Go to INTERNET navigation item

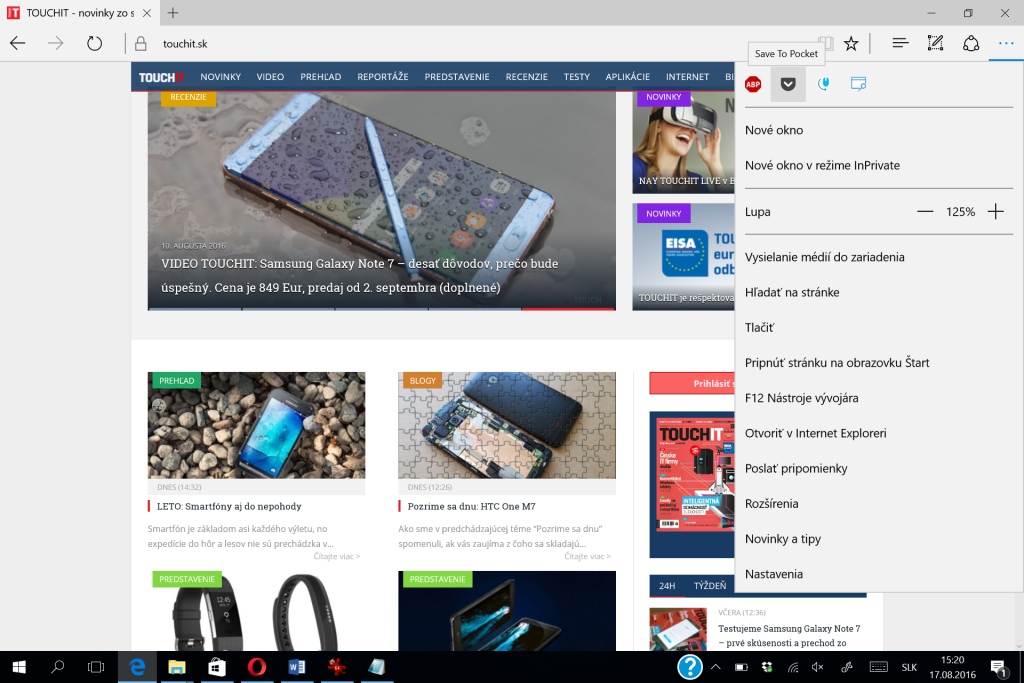click(688, 76)
